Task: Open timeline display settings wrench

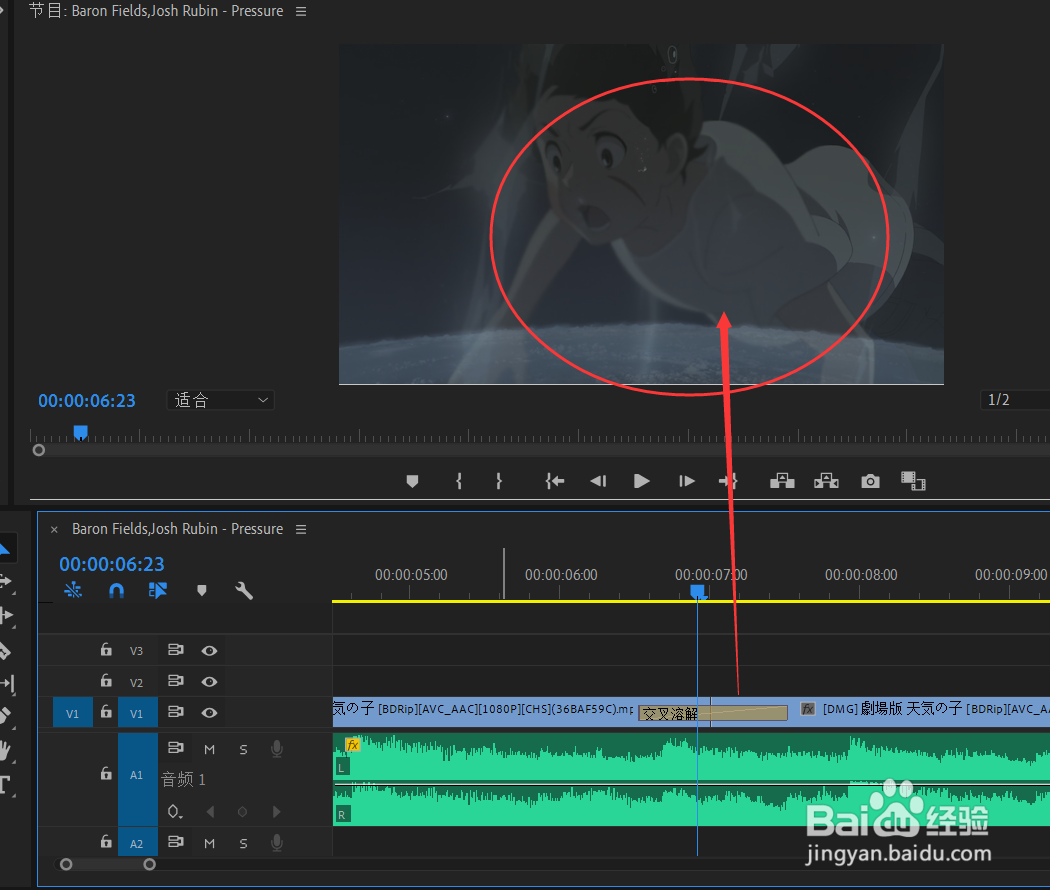Action: click(244, 590)
